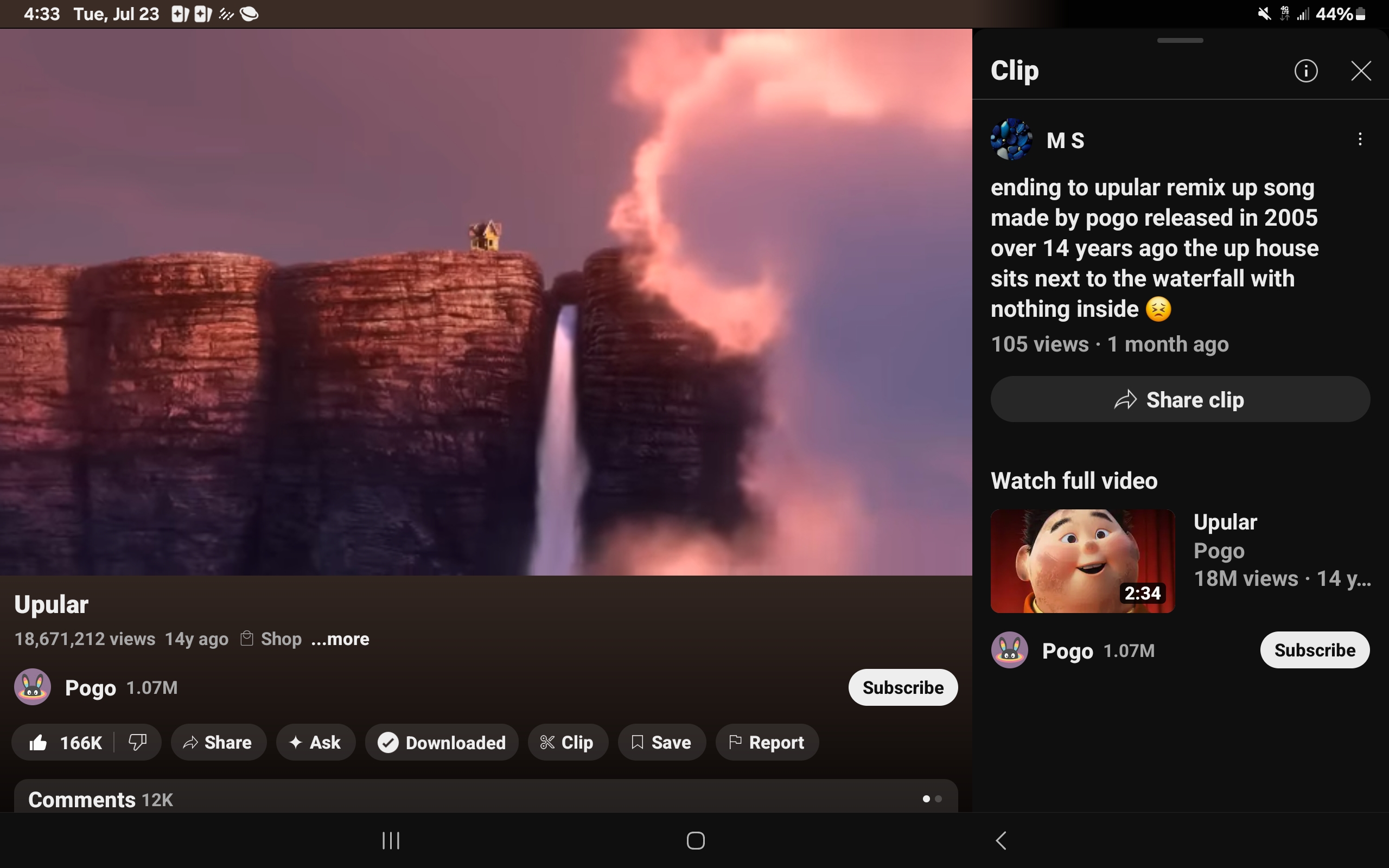Tap Android back button

[1001, 840]
